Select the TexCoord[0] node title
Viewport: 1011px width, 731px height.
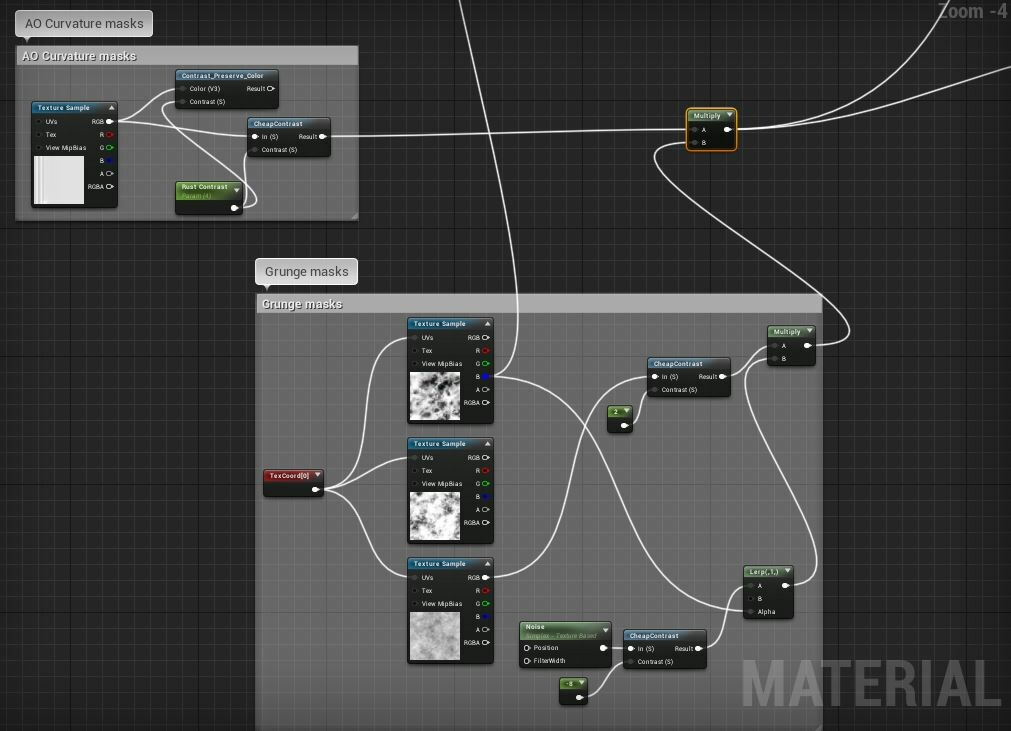pyautogui.click(x=289, y=476)
